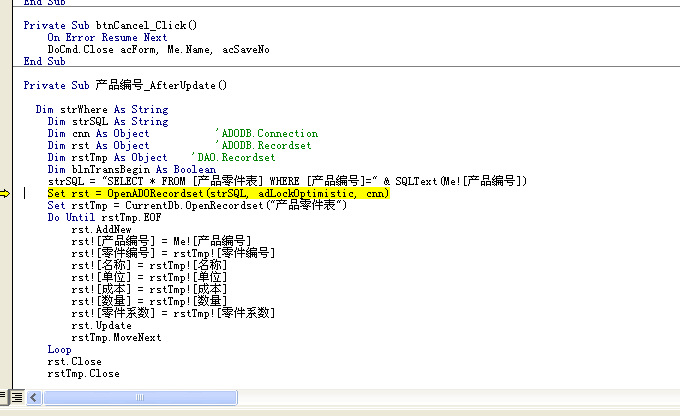Click the rst![单位] assignment line
Image resolution: width=680 pixels, height=416 pixels.
(149, 277)
